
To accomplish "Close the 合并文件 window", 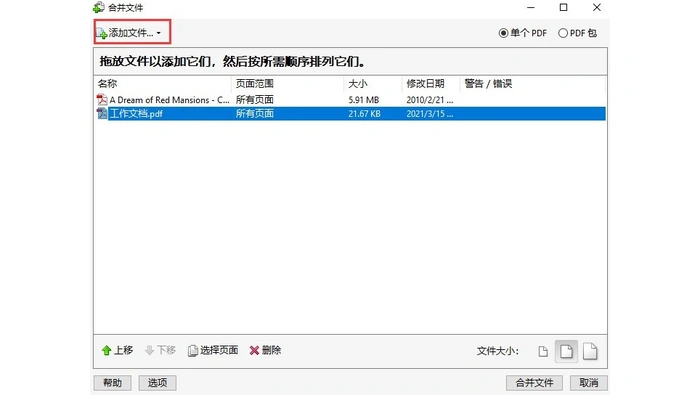I will (x=597, y=8).
